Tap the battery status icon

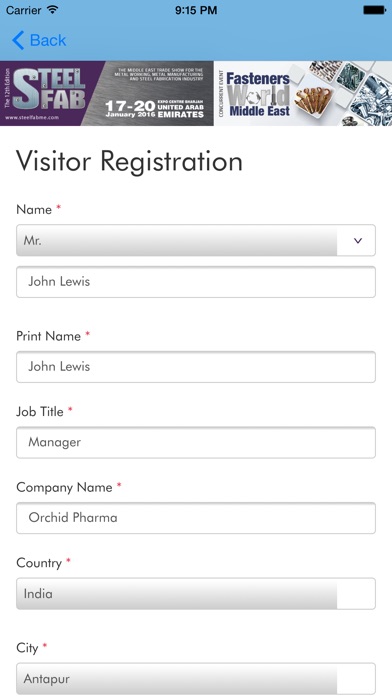(374, 10)
